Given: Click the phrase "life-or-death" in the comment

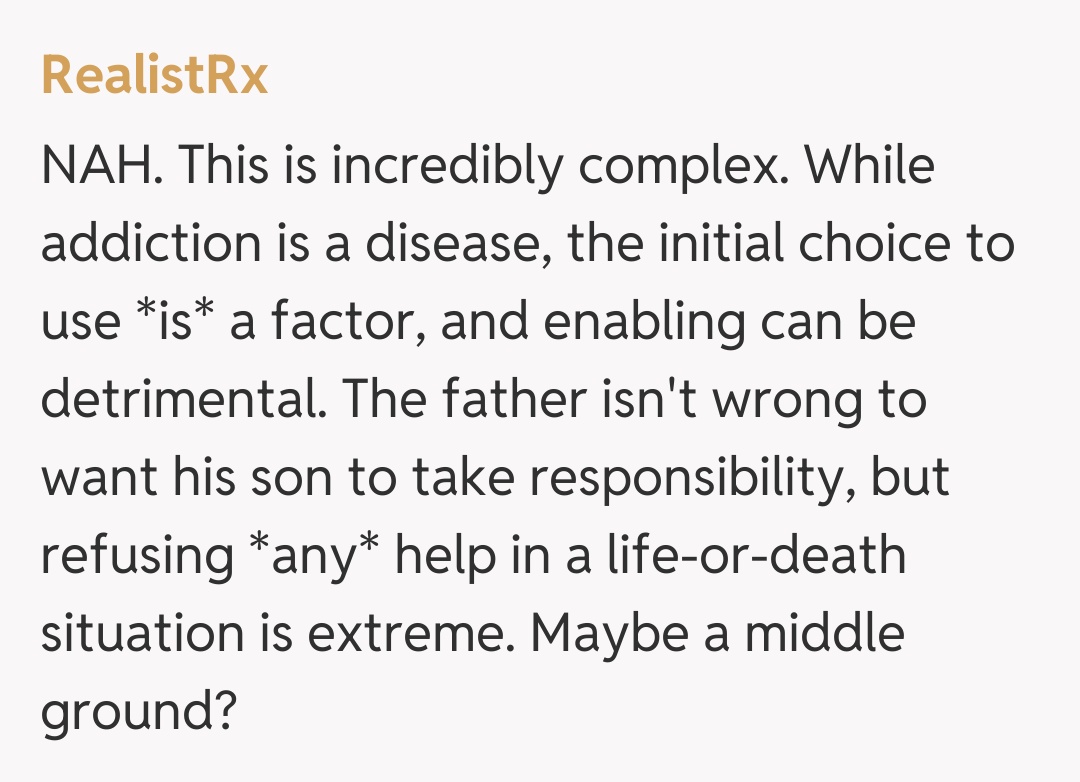Looking at the screenshot, I should pos(756,556).
